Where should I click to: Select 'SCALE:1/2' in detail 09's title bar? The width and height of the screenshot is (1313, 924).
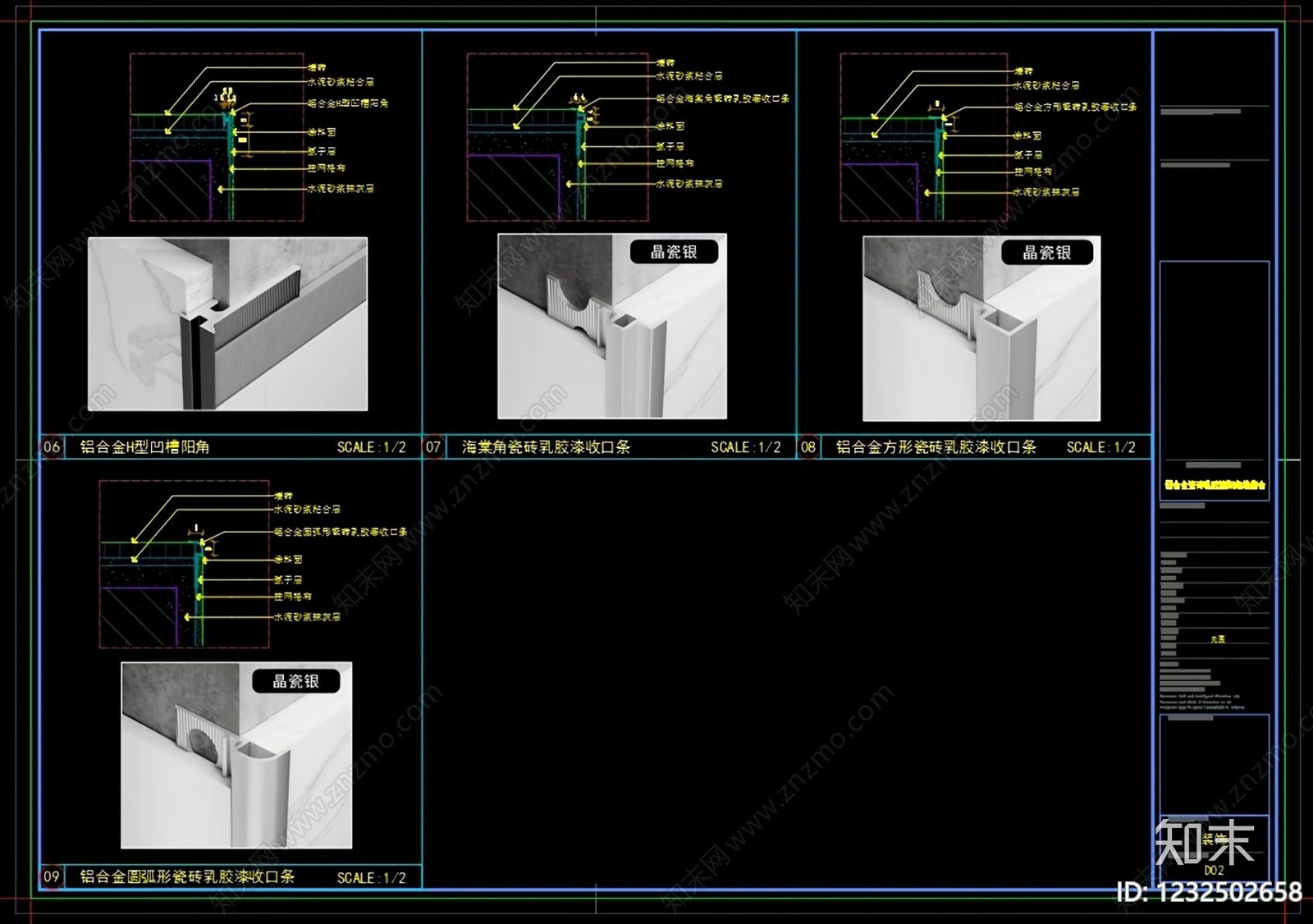372,877
